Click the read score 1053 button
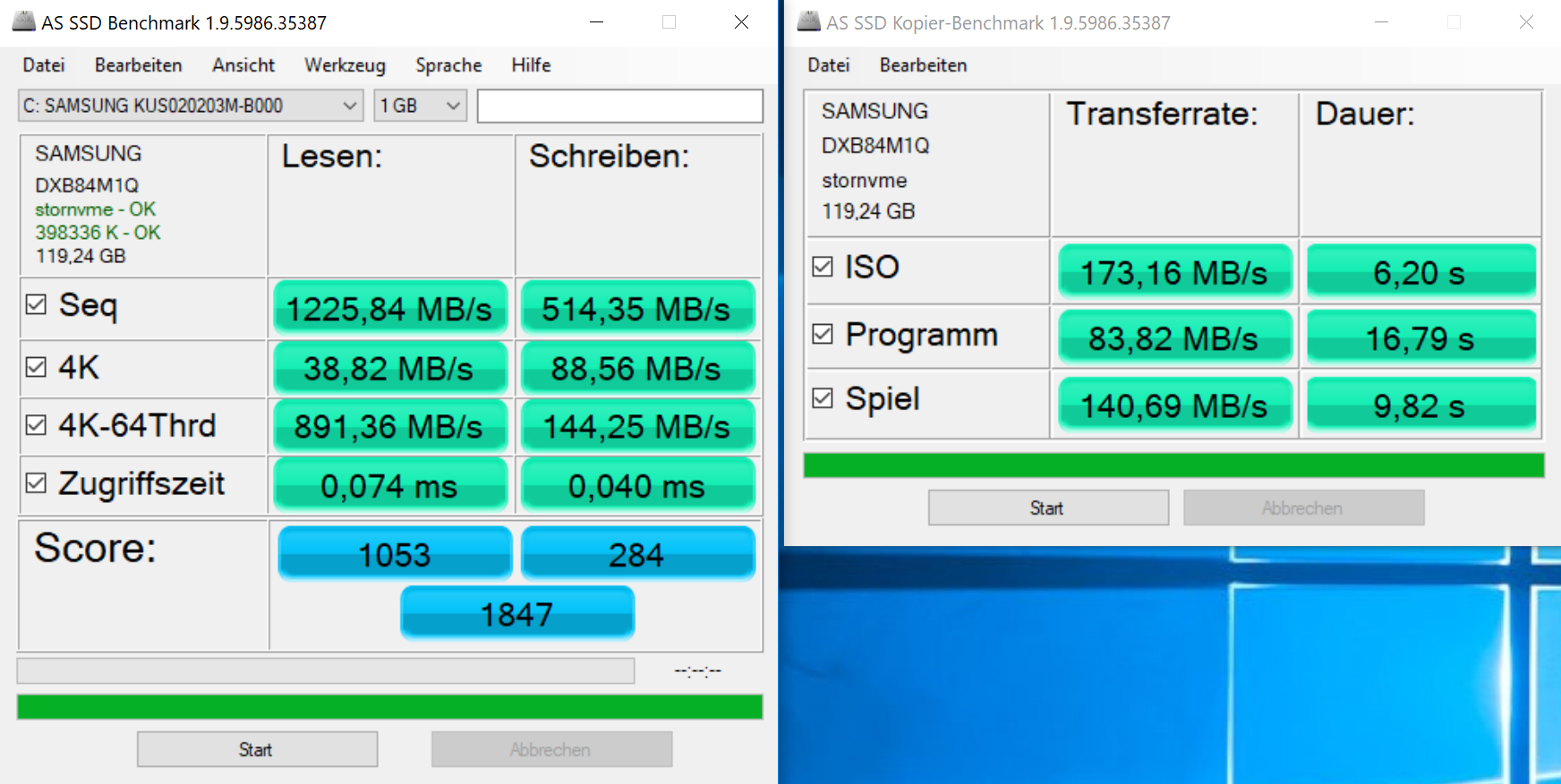1561x784 pixels. coord(395,554)
